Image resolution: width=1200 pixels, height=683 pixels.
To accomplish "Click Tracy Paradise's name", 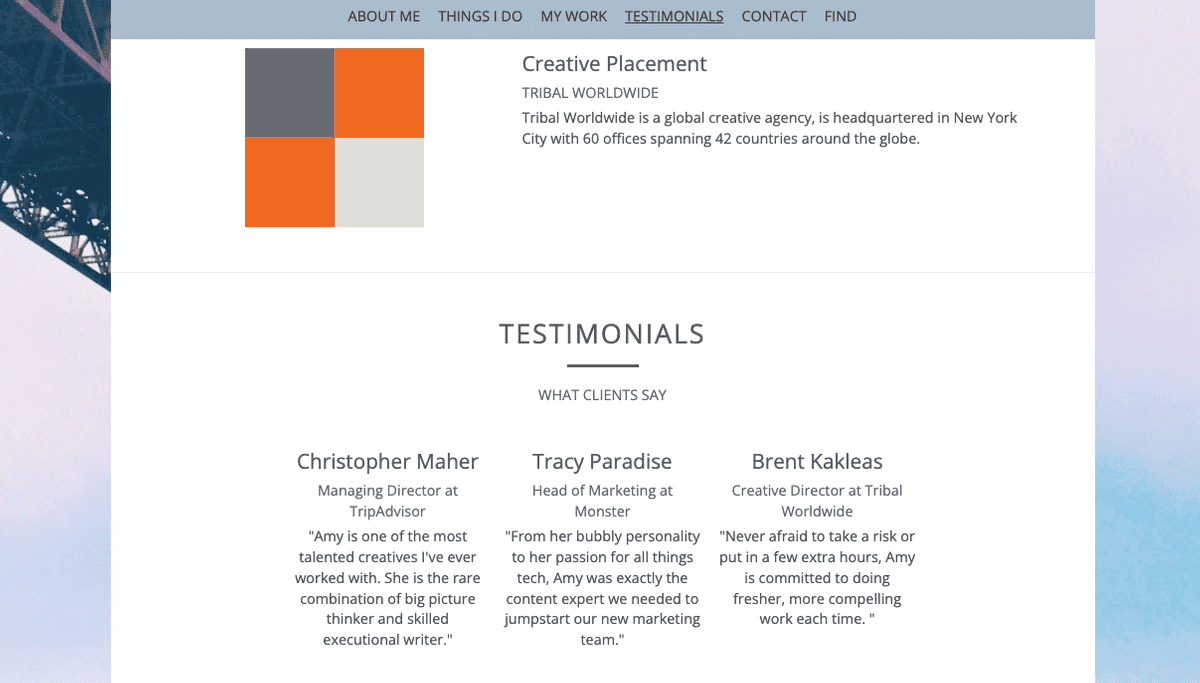I will pyautogui.click(x=602, y=461).
